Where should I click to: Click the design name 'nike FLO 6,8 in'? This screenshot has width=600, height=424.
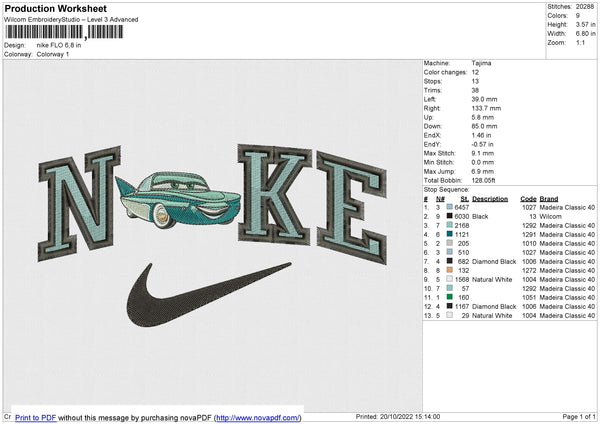click(x=59, y=45)
